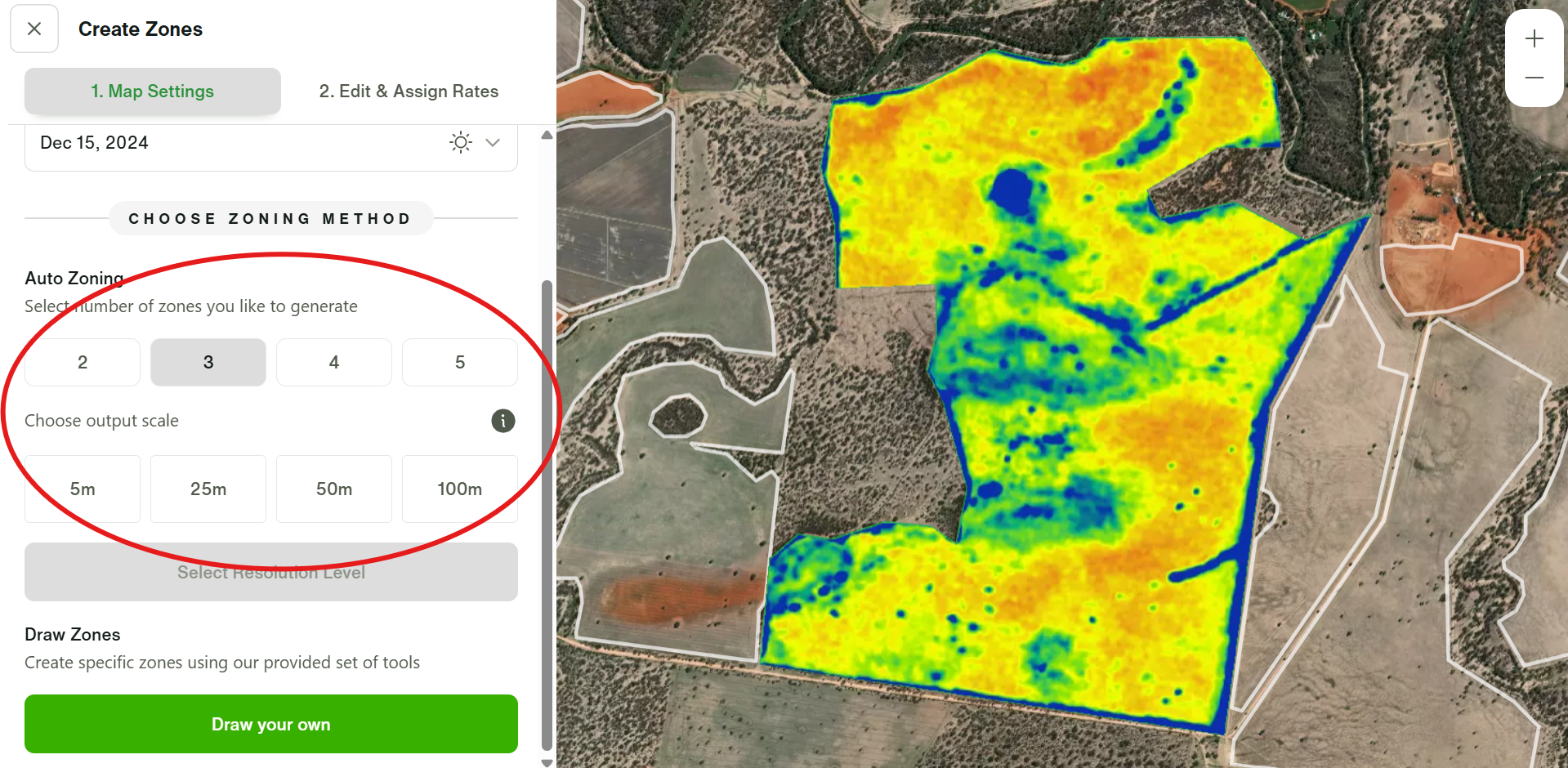This screenshot has width=1568, height=768.
Task: Set output scale to 25m
Action: tap(208, 489)
